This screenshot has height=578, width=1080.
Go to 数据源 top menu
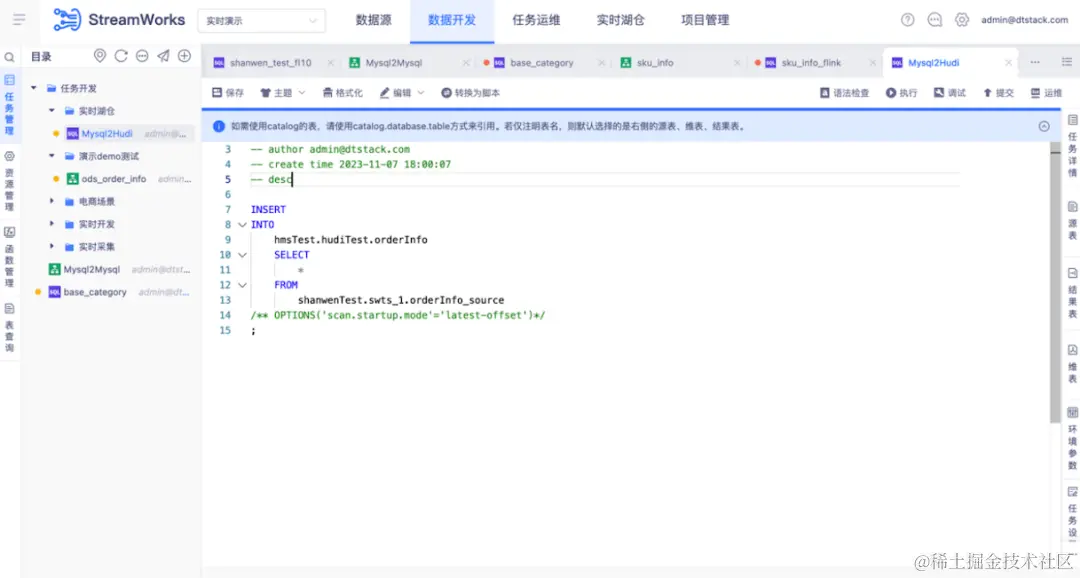373,20
